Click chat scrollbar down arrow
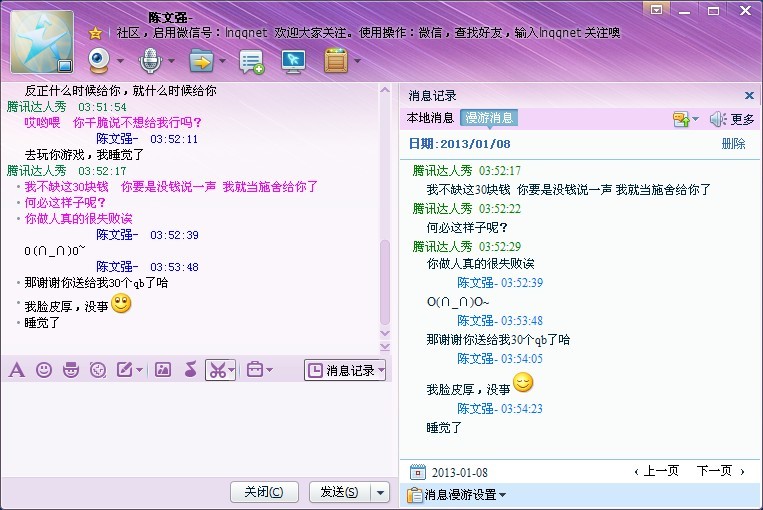Image resolution: width=763 pixels, height=510 pixels. click(x=384, y=333)
